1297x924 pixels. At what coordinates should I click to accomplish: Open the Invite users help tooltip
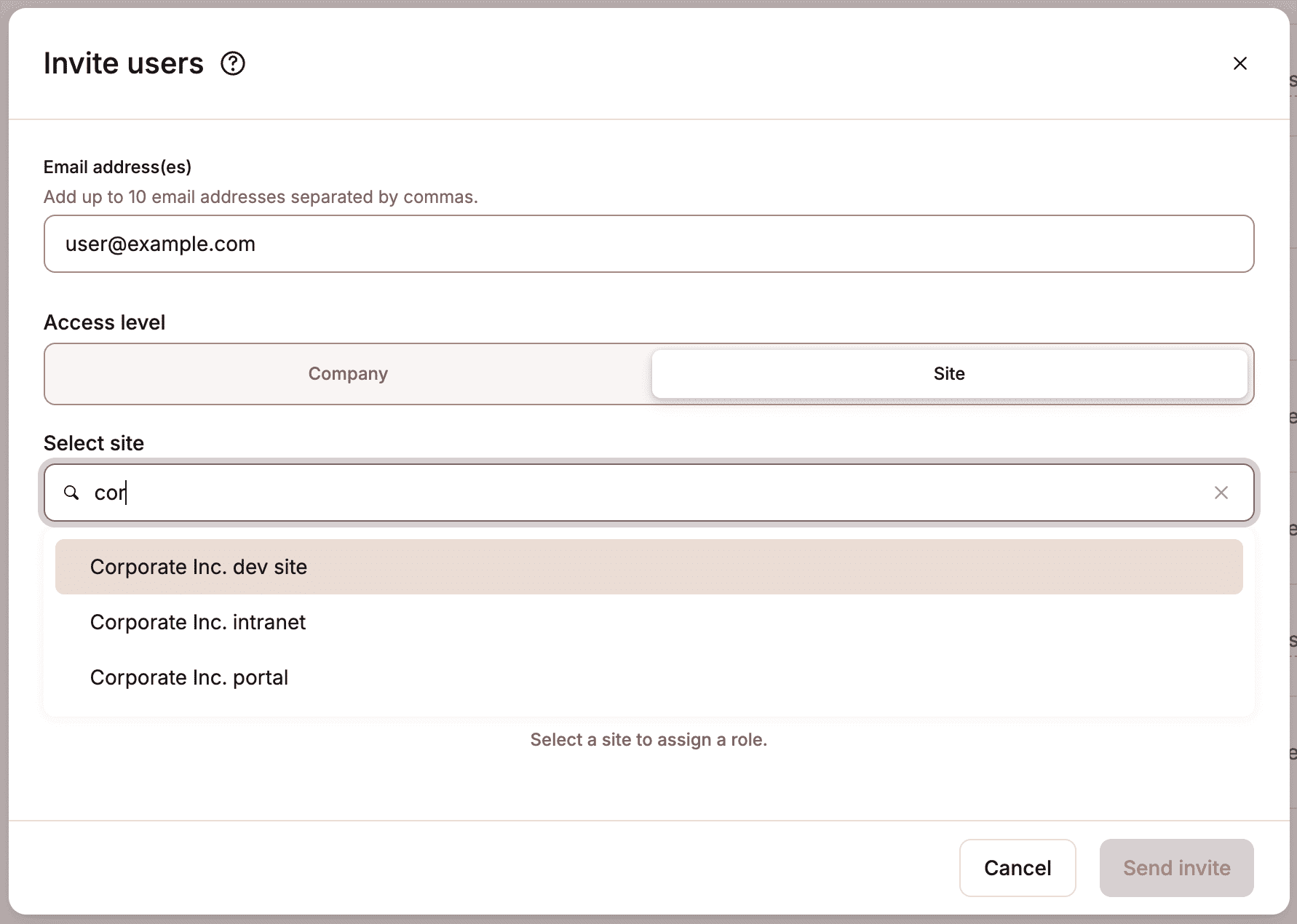click(x=233, y=63)
